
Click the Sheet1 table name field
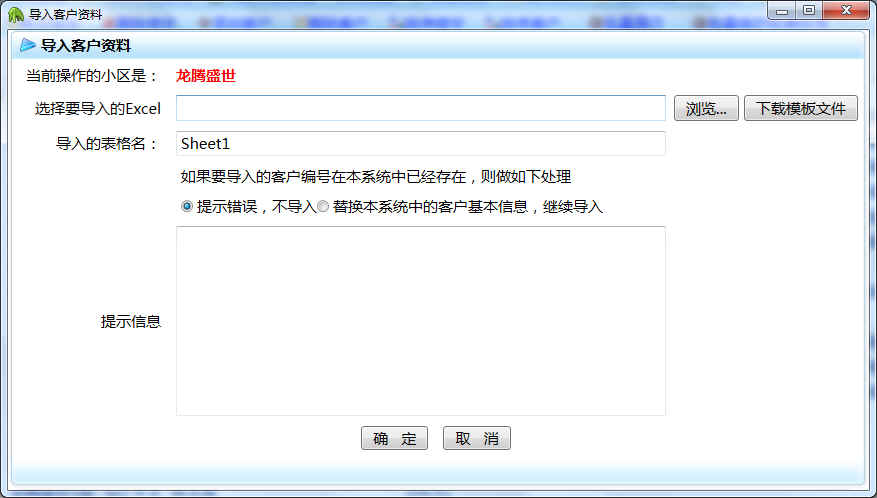[x=421, y=144]
